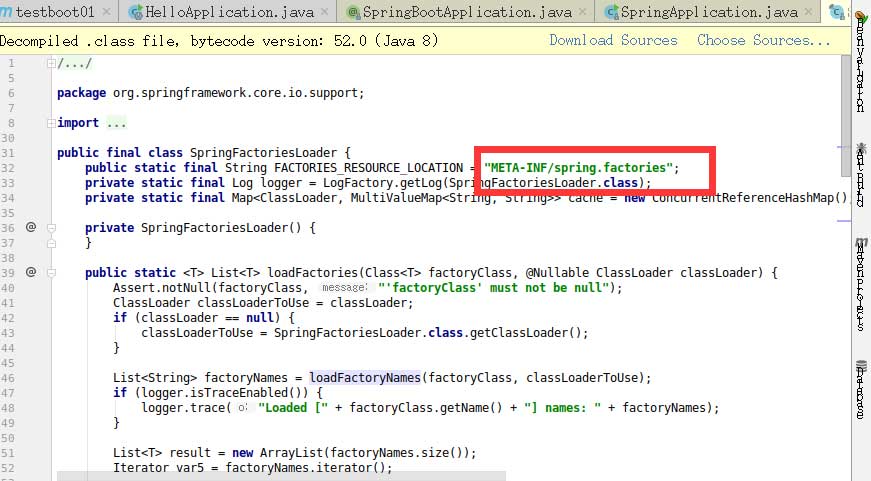
Task: Click the Download Sources link
Action: [x=613, y=41]
